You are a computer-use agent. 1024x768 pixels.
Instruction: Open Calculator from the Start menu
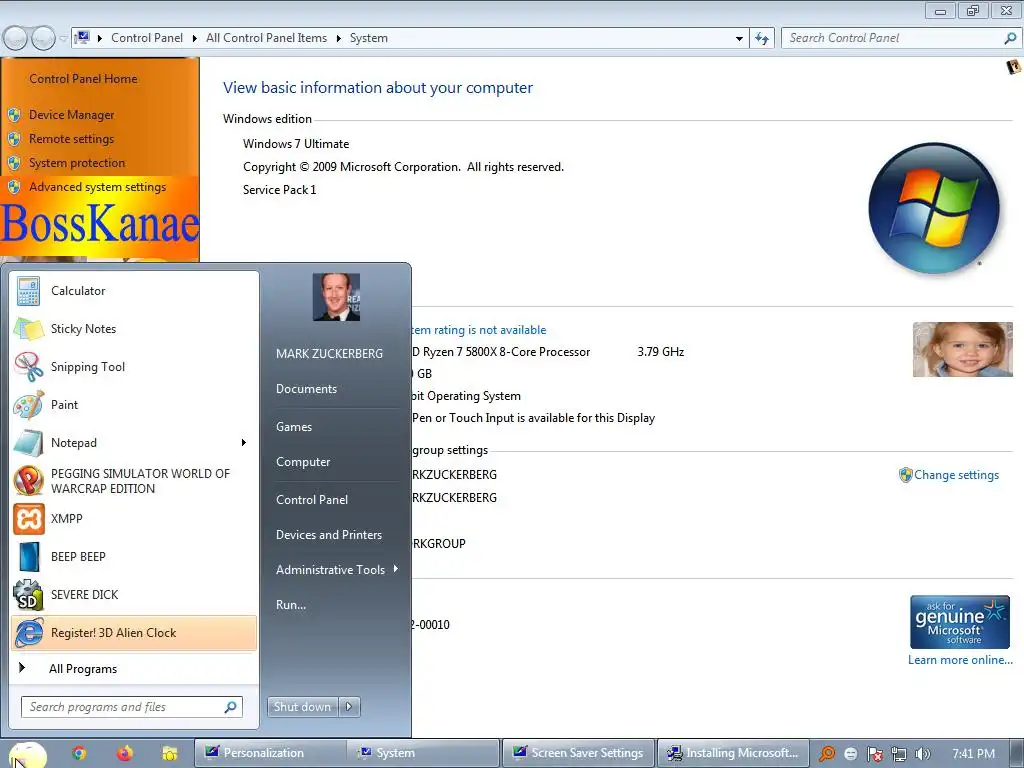tap(134, 291)
